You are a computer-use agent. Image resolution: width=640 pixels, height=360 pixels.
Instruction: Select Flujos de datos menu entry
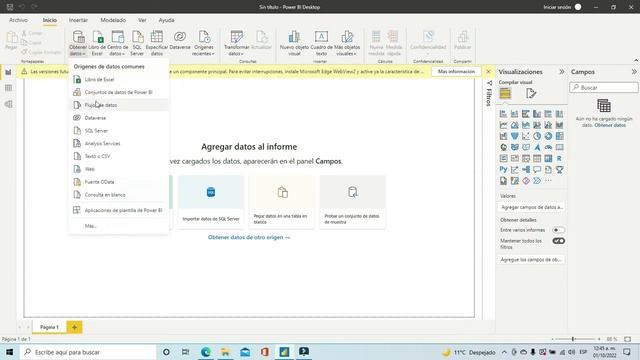118,105
